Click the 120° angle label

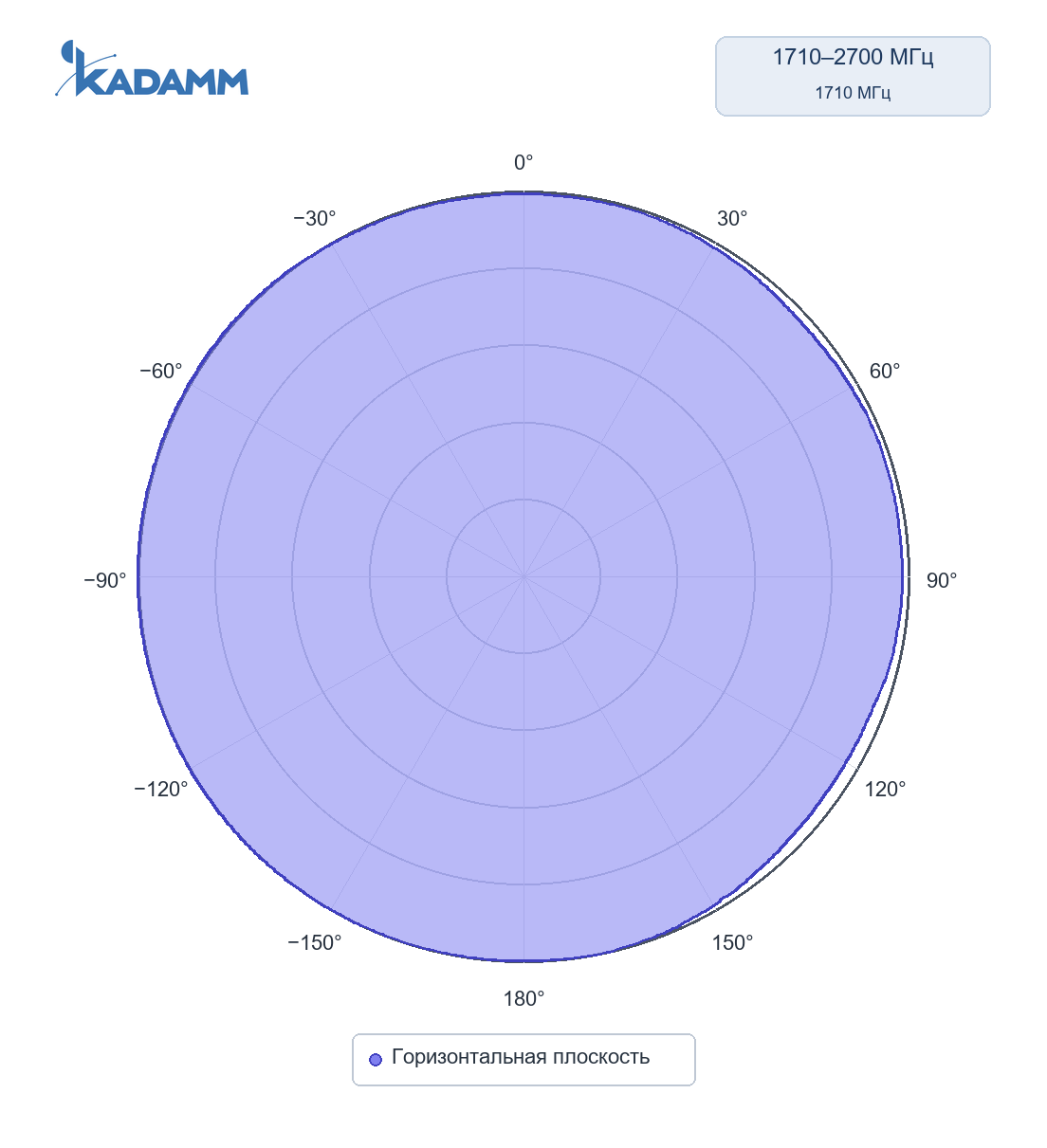coord(885,789)
